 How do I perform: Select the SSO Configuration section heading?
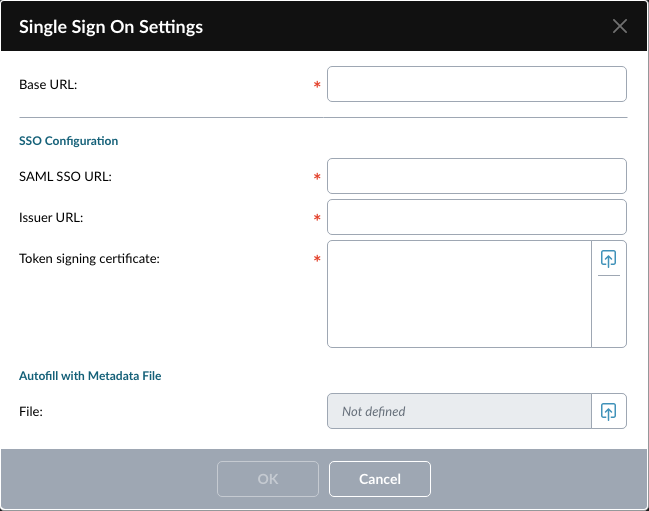[x=69, y=141]
